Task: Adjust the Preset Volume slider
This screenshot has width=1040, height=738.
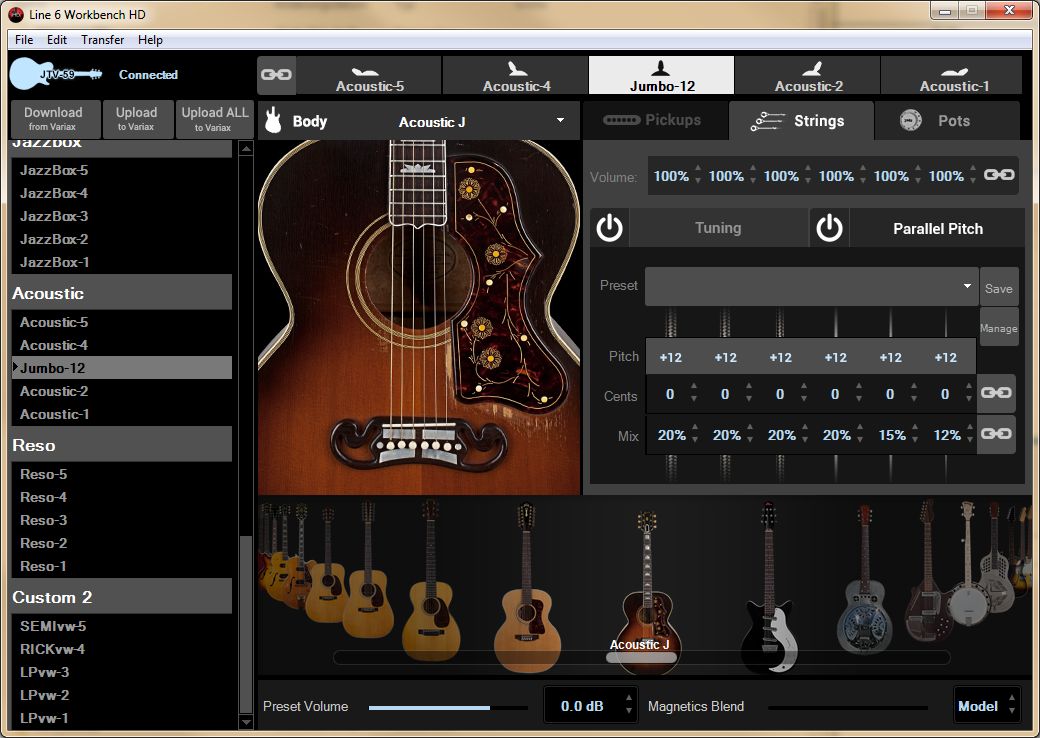Action: (448, 707)
